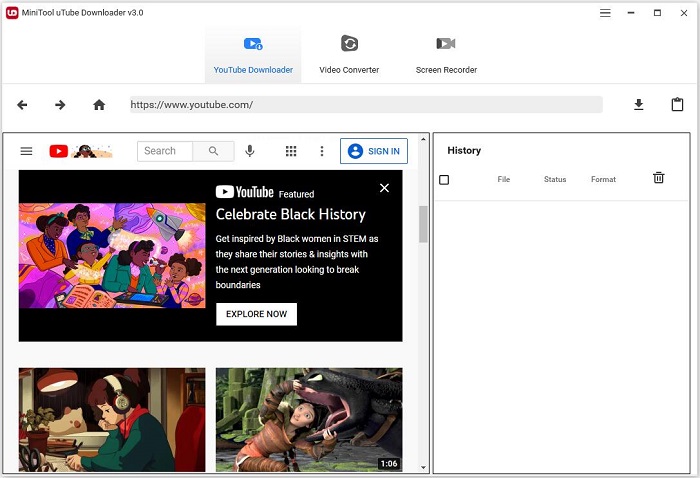Click the scroll down arrow
700x478 pixels.
423,468
